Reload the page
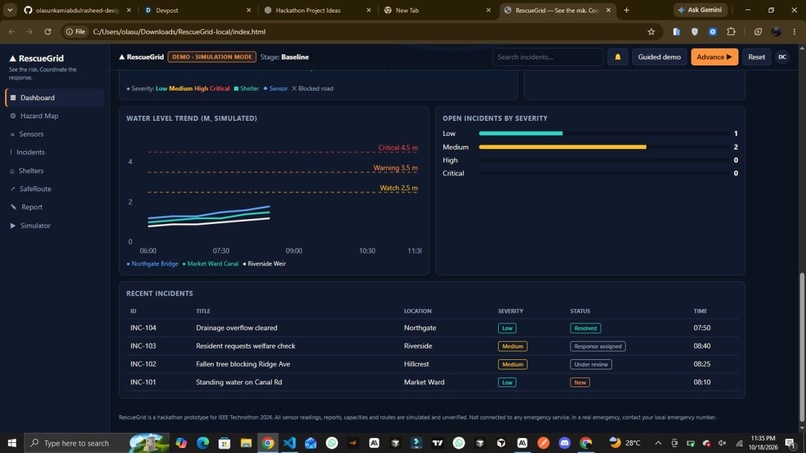Viewport: 806px width, 453px height. 48,32
